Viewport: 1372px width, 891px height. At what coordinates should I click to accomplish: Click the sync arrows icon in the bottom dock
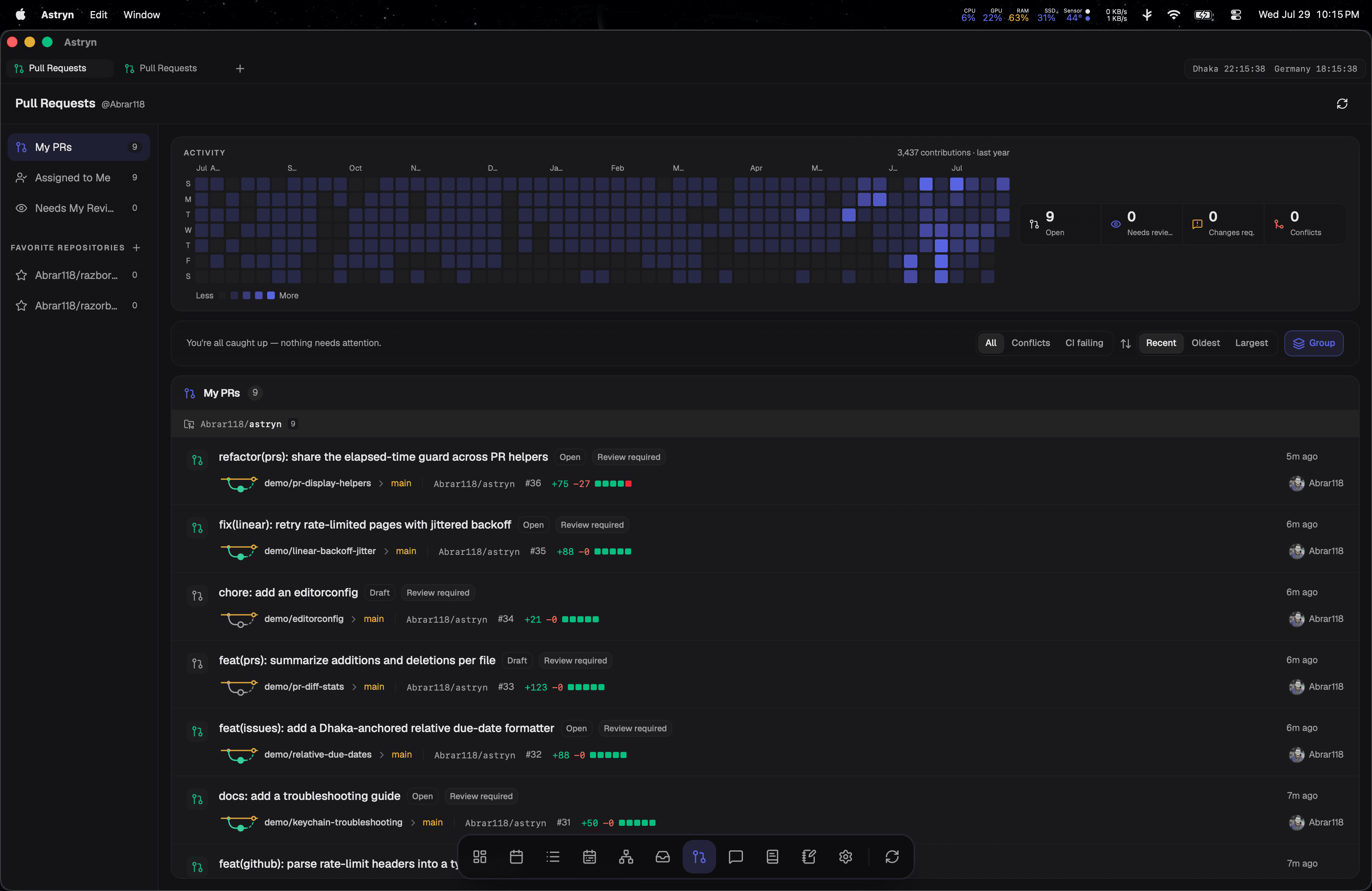(893, 857)
